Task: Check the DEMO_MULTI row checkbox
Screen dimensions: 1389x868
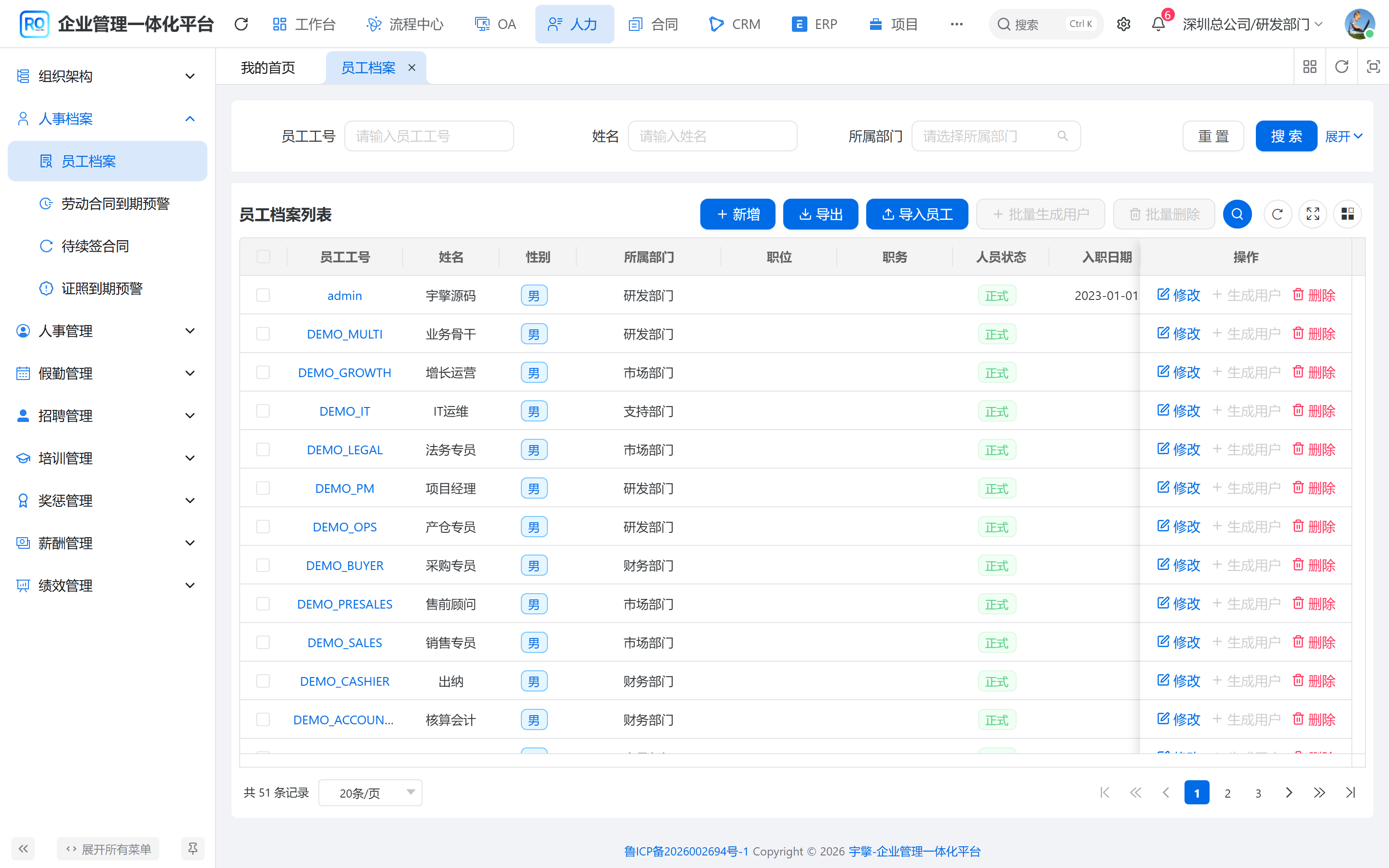Action: (263, 334)
